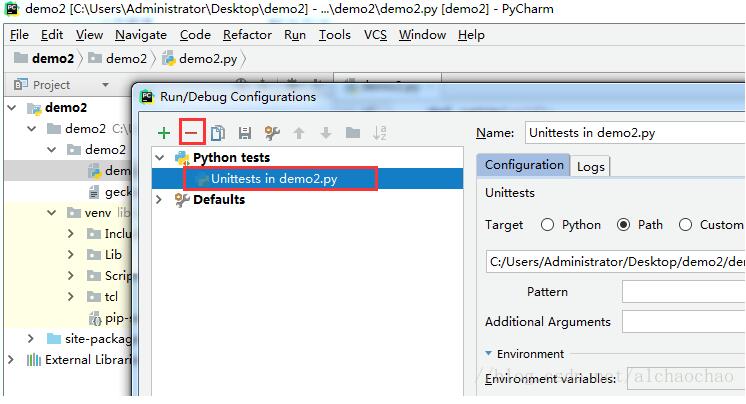Sort configurations alphabetically

coord(380,133)
